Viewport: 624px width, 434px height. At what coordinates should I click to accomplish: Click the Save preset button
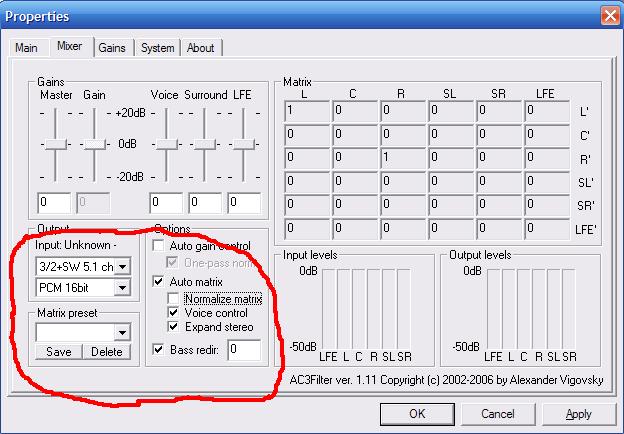59,352
